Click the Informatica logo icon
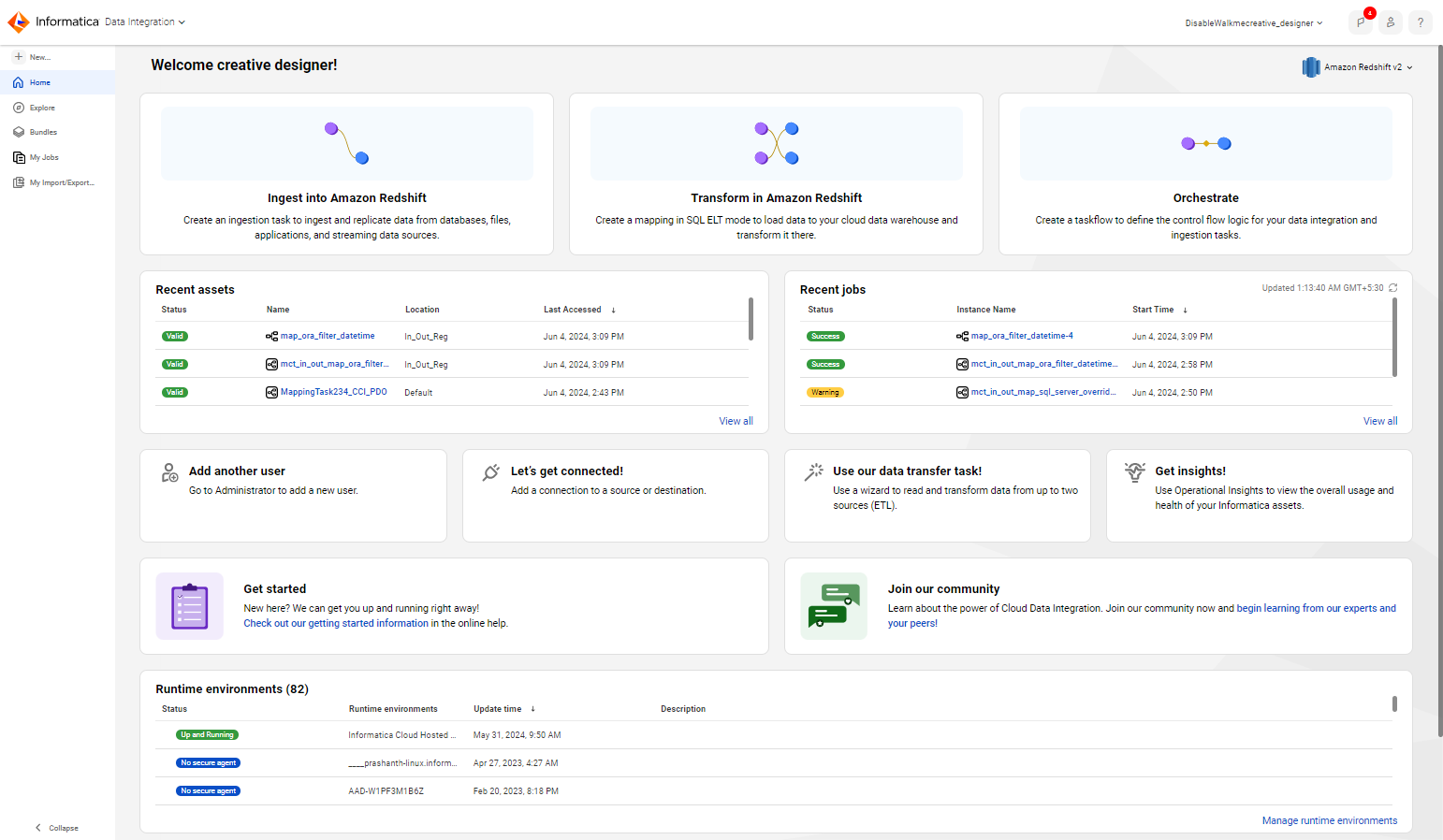 (18, 22)
